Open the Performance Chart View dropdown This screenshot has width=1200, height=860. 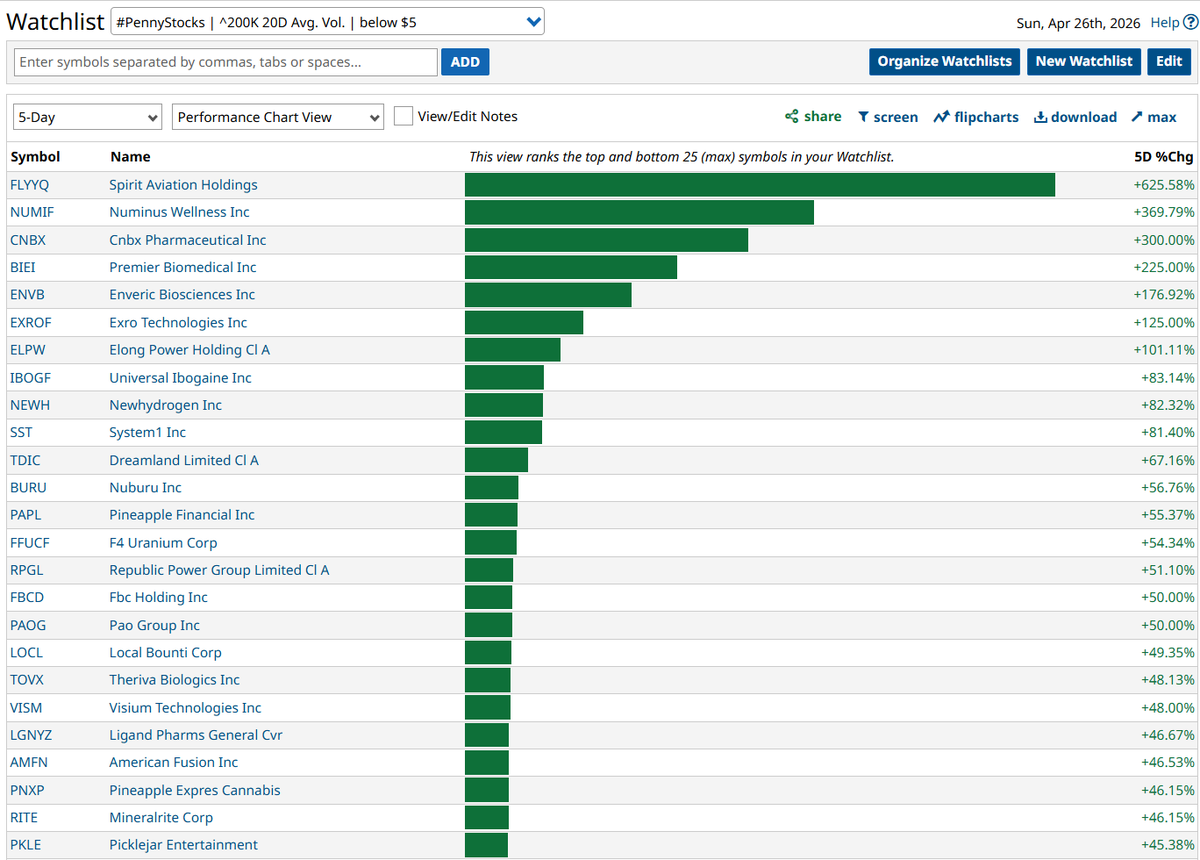coord(278,117)
